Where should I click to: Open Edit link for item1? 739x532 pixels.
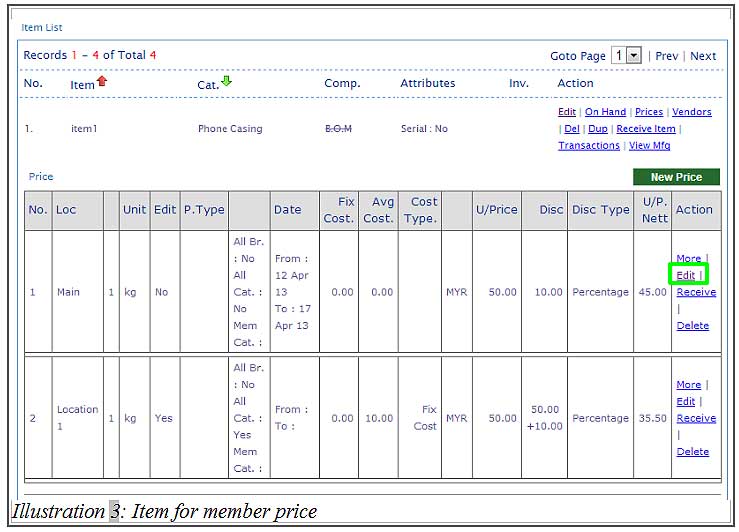tap(567, 112)
